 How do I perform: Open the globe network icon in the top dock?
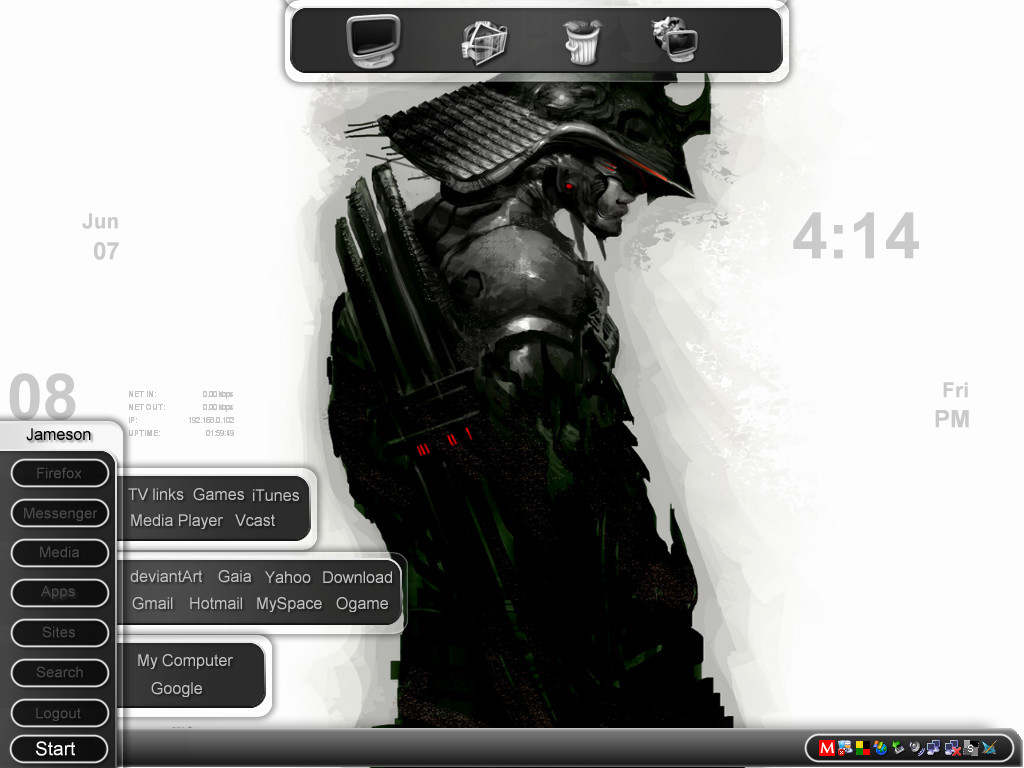coord(676,40)
